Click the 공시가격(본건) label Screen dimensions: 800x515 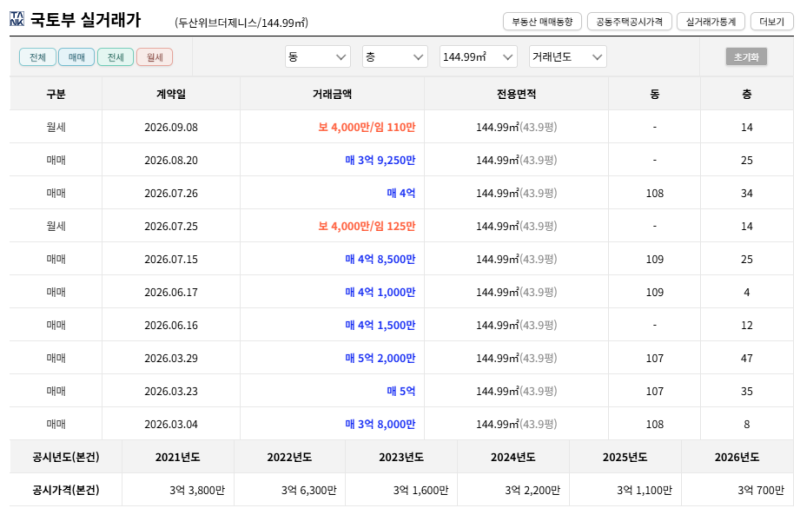pos(66,490)
